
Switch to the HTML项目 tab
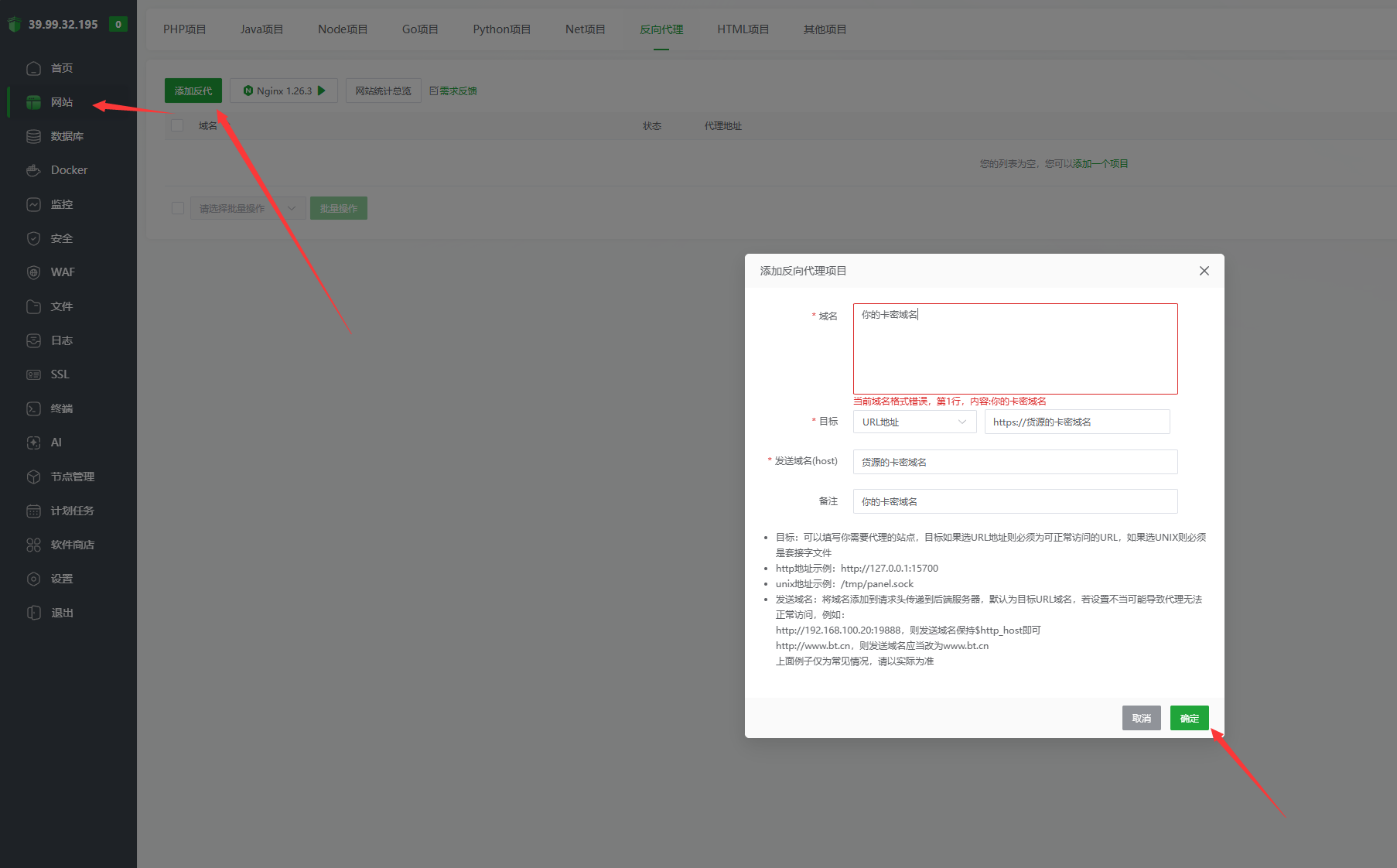click(x=743, y=29)
